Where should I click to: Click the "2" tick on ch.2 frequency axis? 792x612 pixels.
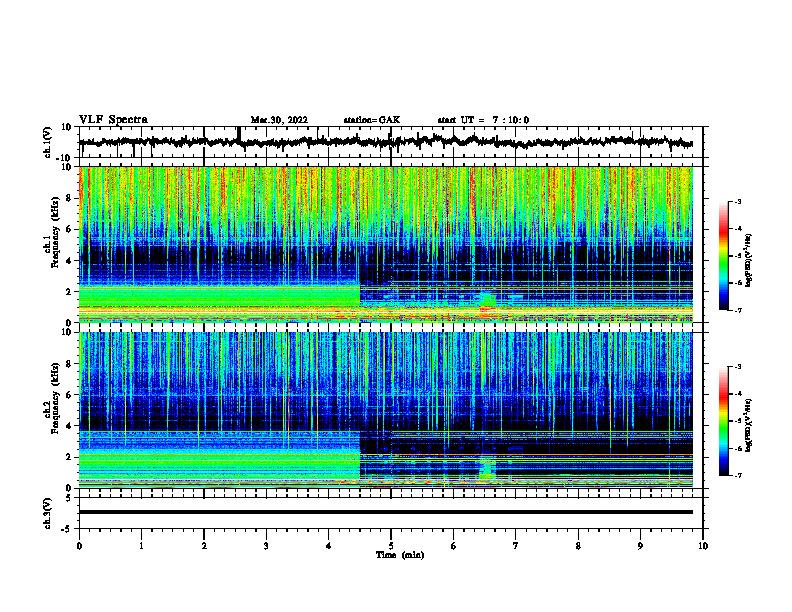[70, 457]
